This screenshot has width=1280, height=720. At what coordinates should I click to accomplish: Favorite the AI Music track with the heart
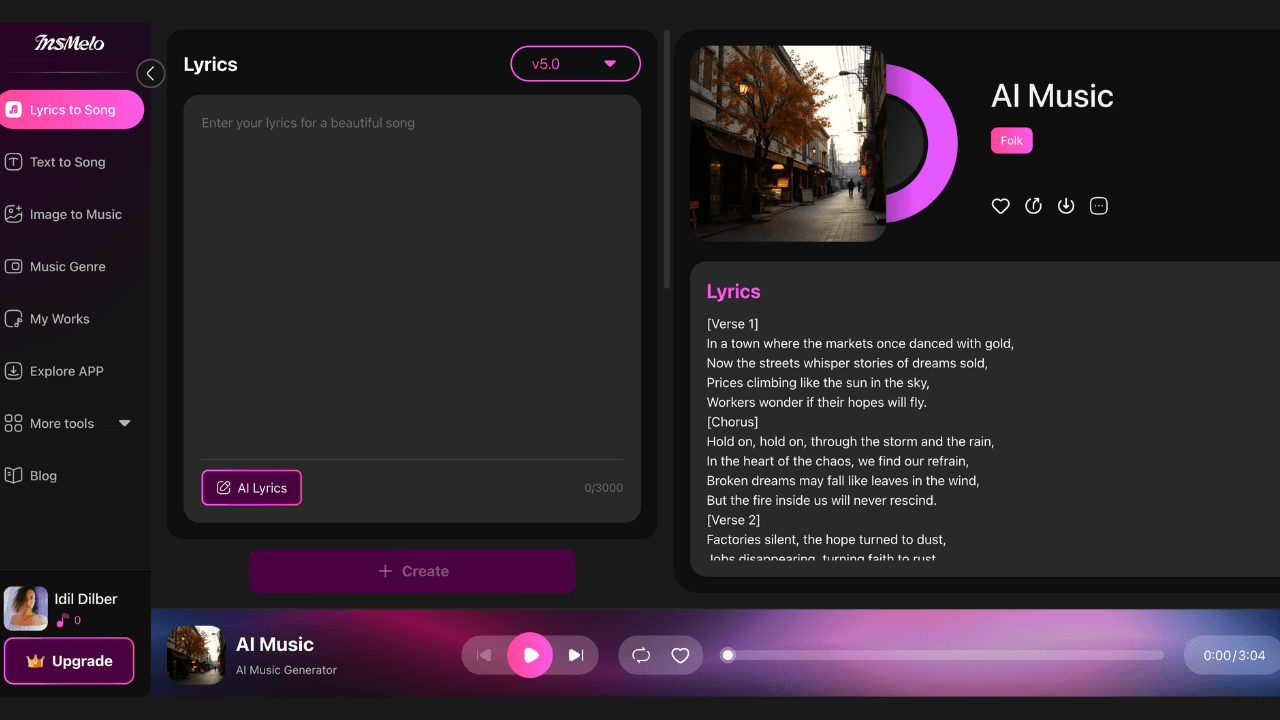1000,205
